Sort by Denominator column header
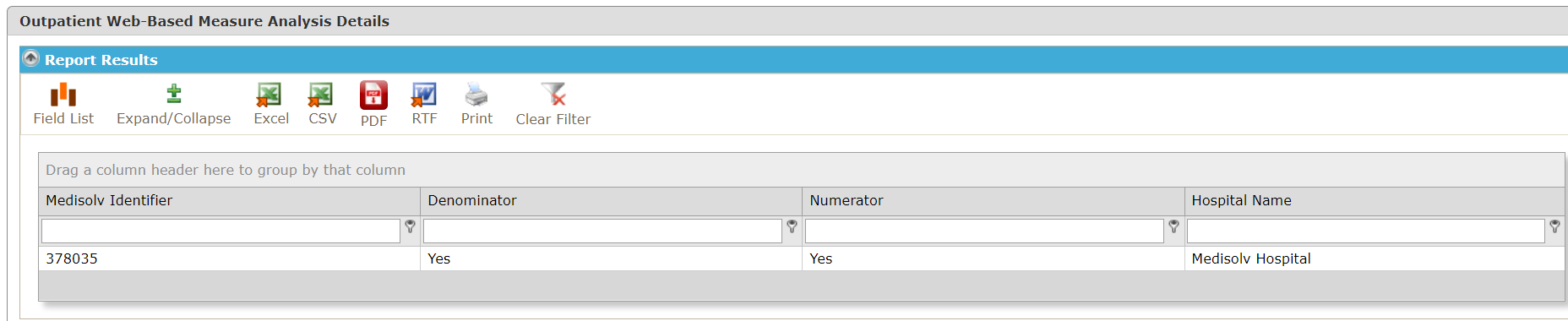The image size is (1568, 321). (611, 201)
